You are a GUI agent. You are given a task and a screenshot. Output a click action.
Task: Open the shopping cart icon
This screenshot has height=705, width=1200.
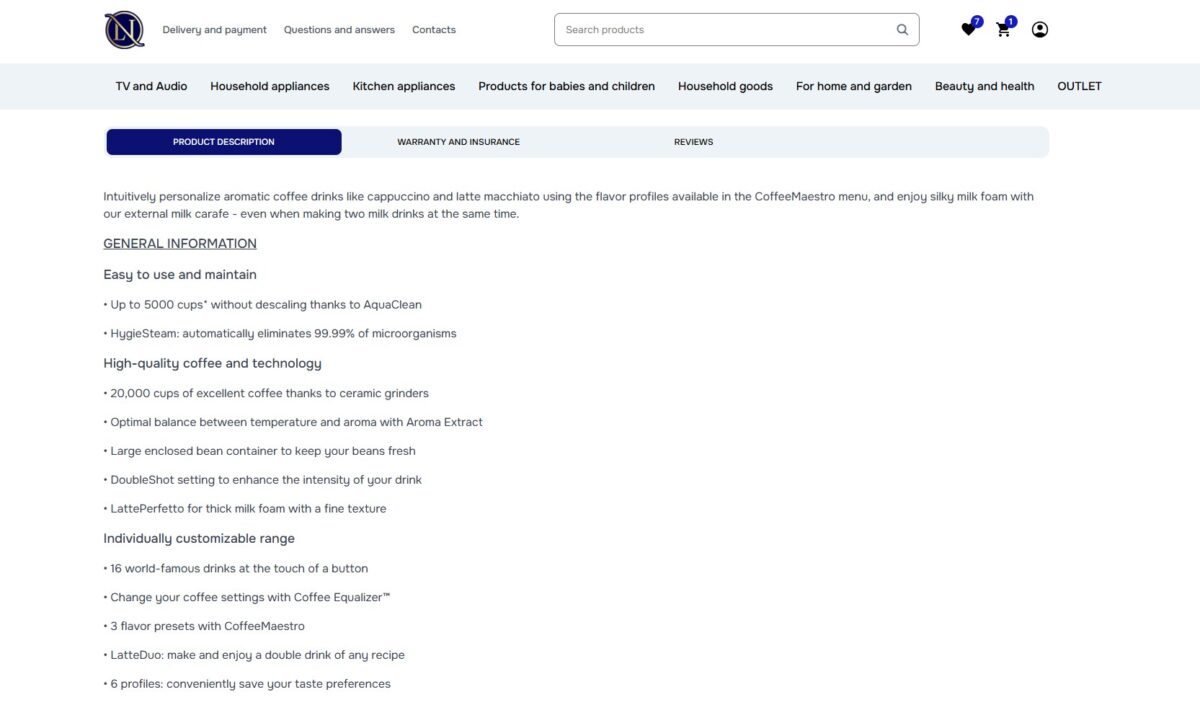coord(1004,30)
